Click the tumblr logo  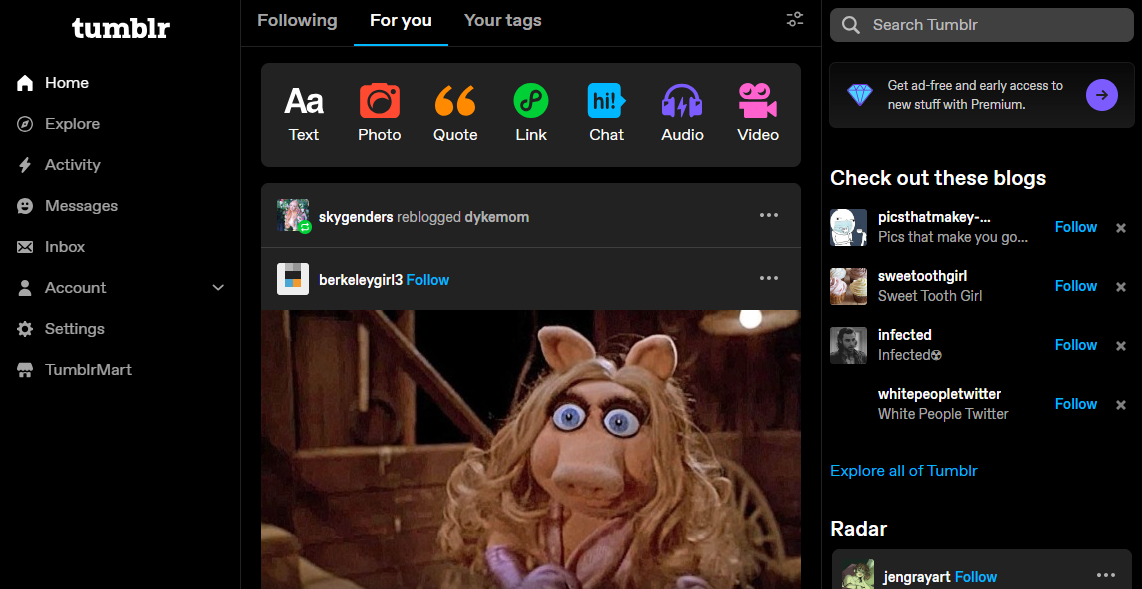point(120,28)
